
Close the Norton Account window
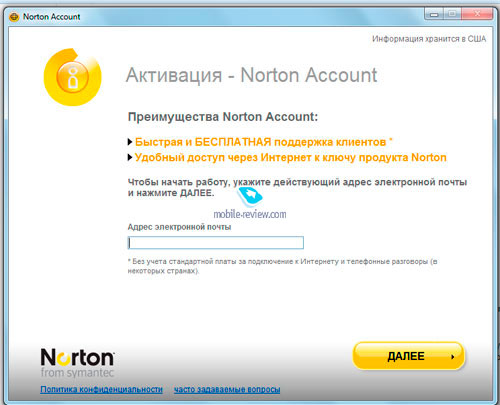point(477,14)
